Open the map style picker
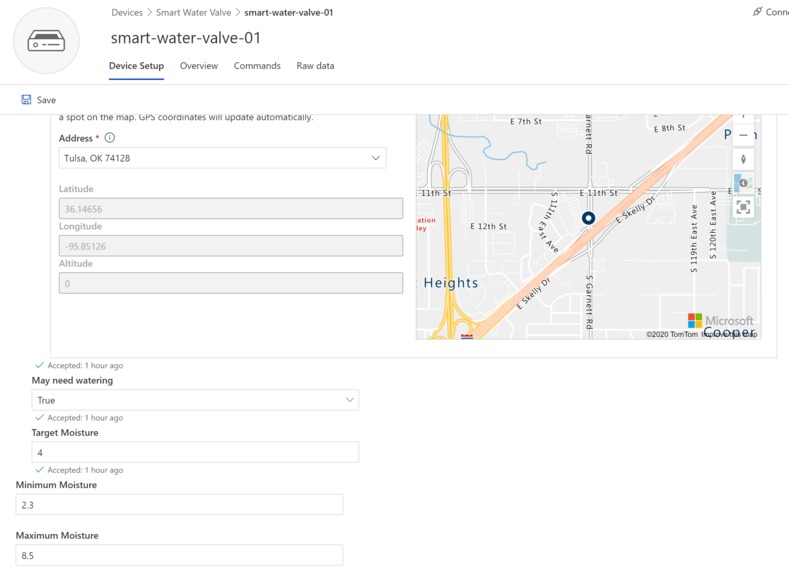This screenshot has height=573, width=789. point(743,183)
